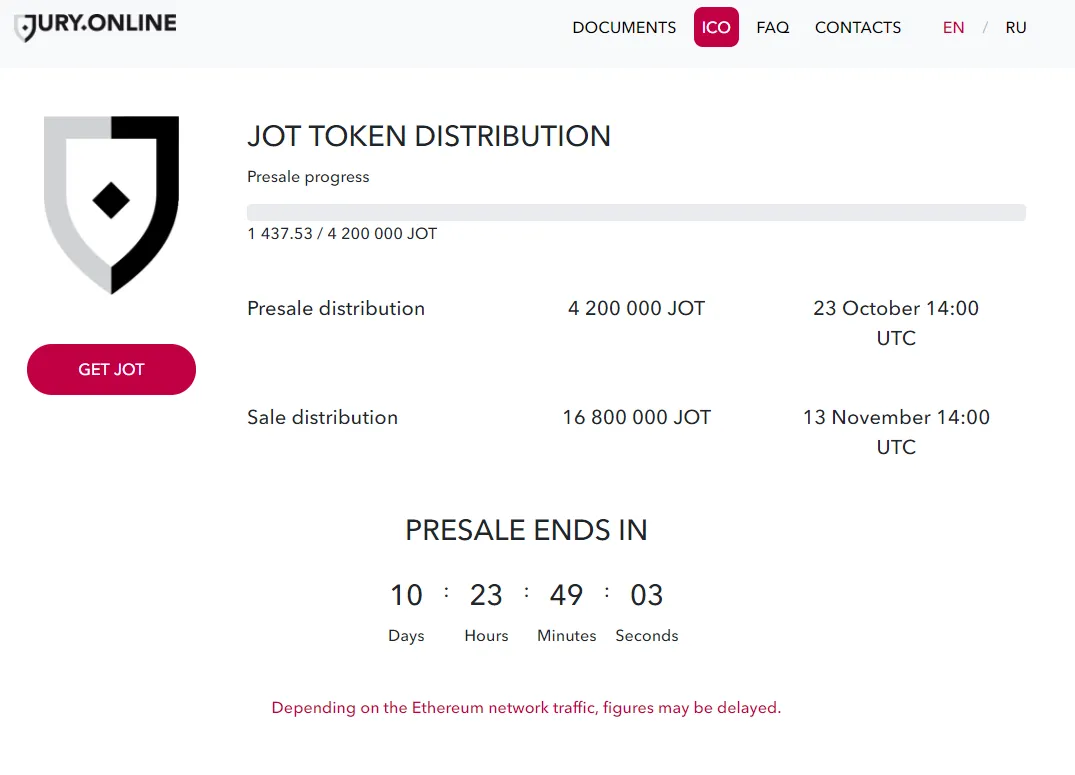Viewport: 1075px width, 775px height.
Task: Switch language to RU
Action: pos(1015,27)
